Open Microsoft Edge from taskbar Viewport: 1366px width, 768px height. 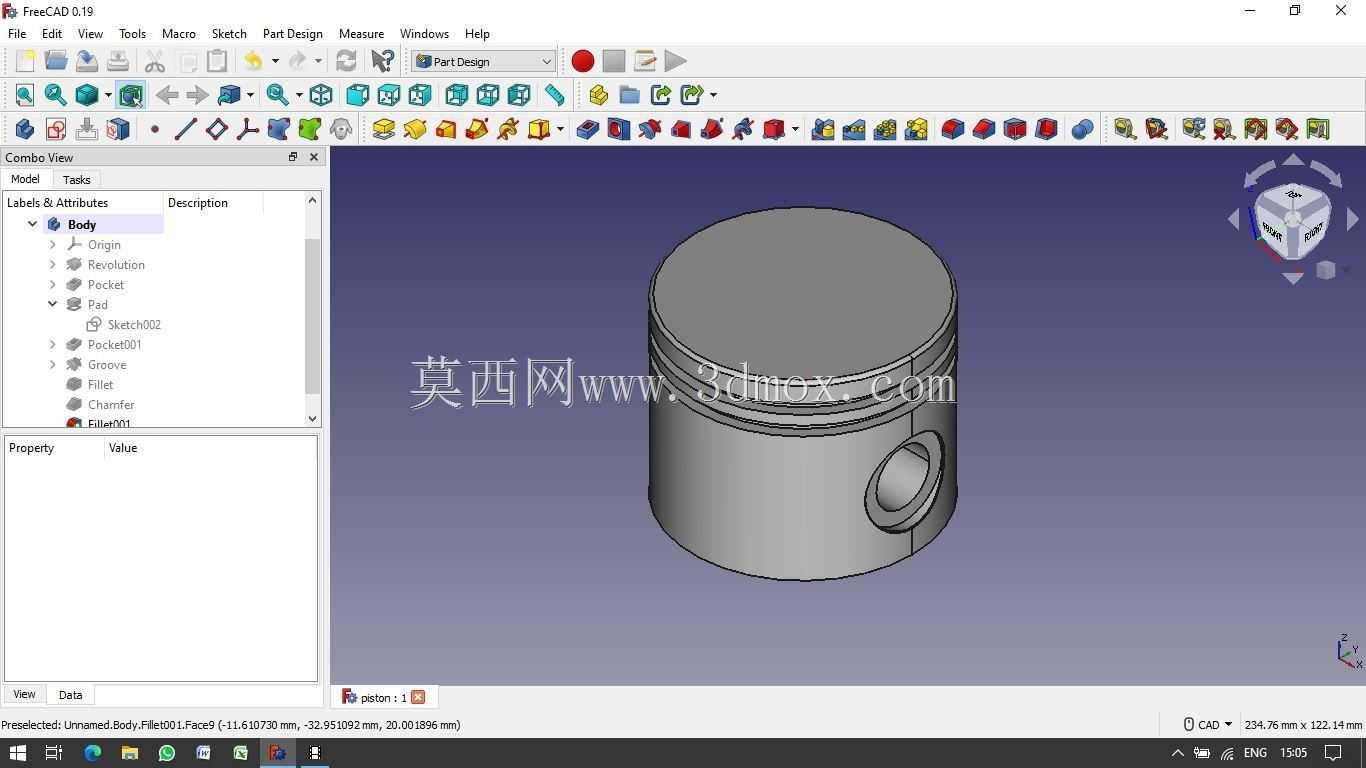[x=93, y=753]
